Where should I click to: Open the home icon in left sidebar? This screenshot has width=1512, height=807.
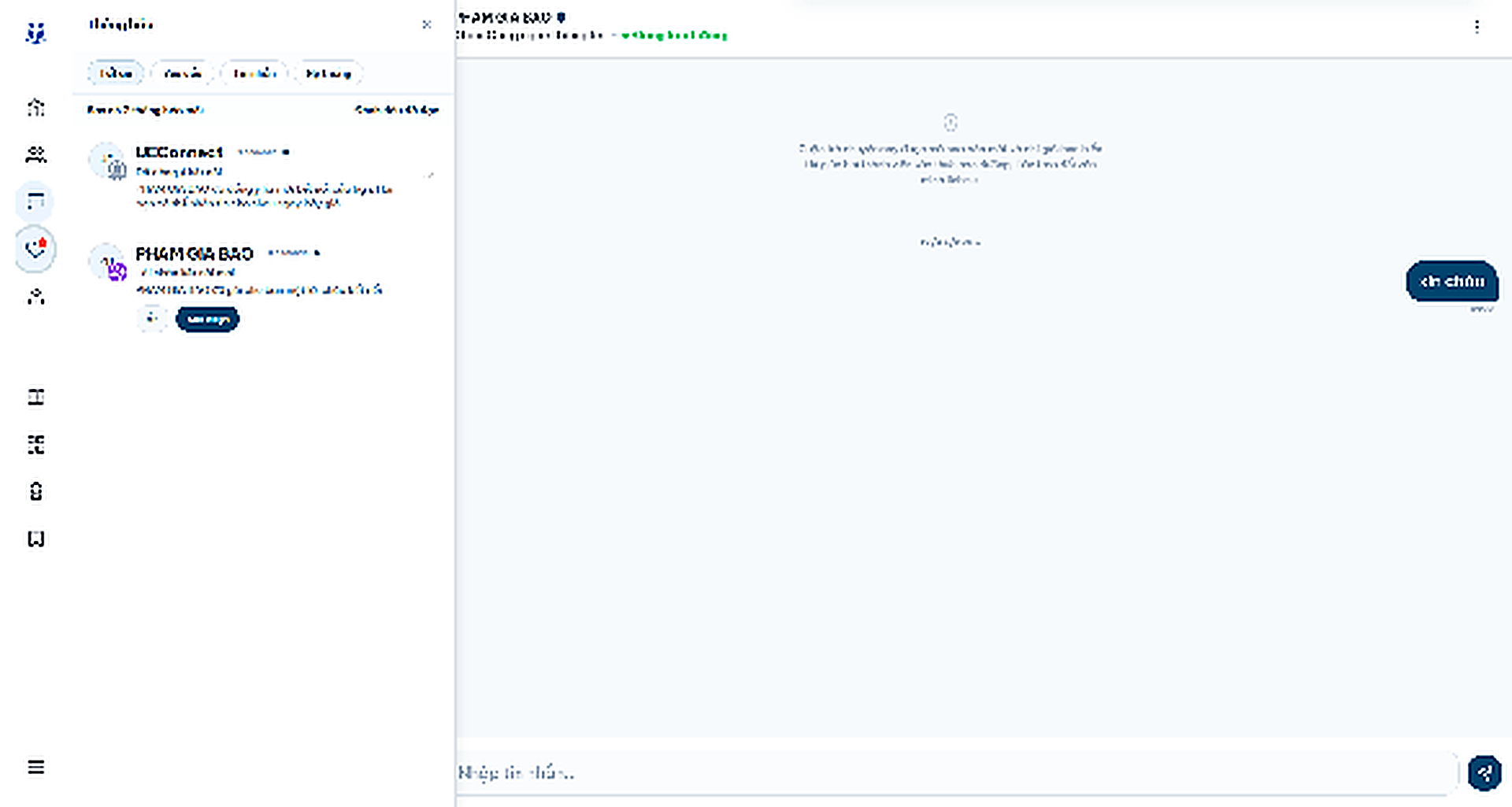click(35, 107)
